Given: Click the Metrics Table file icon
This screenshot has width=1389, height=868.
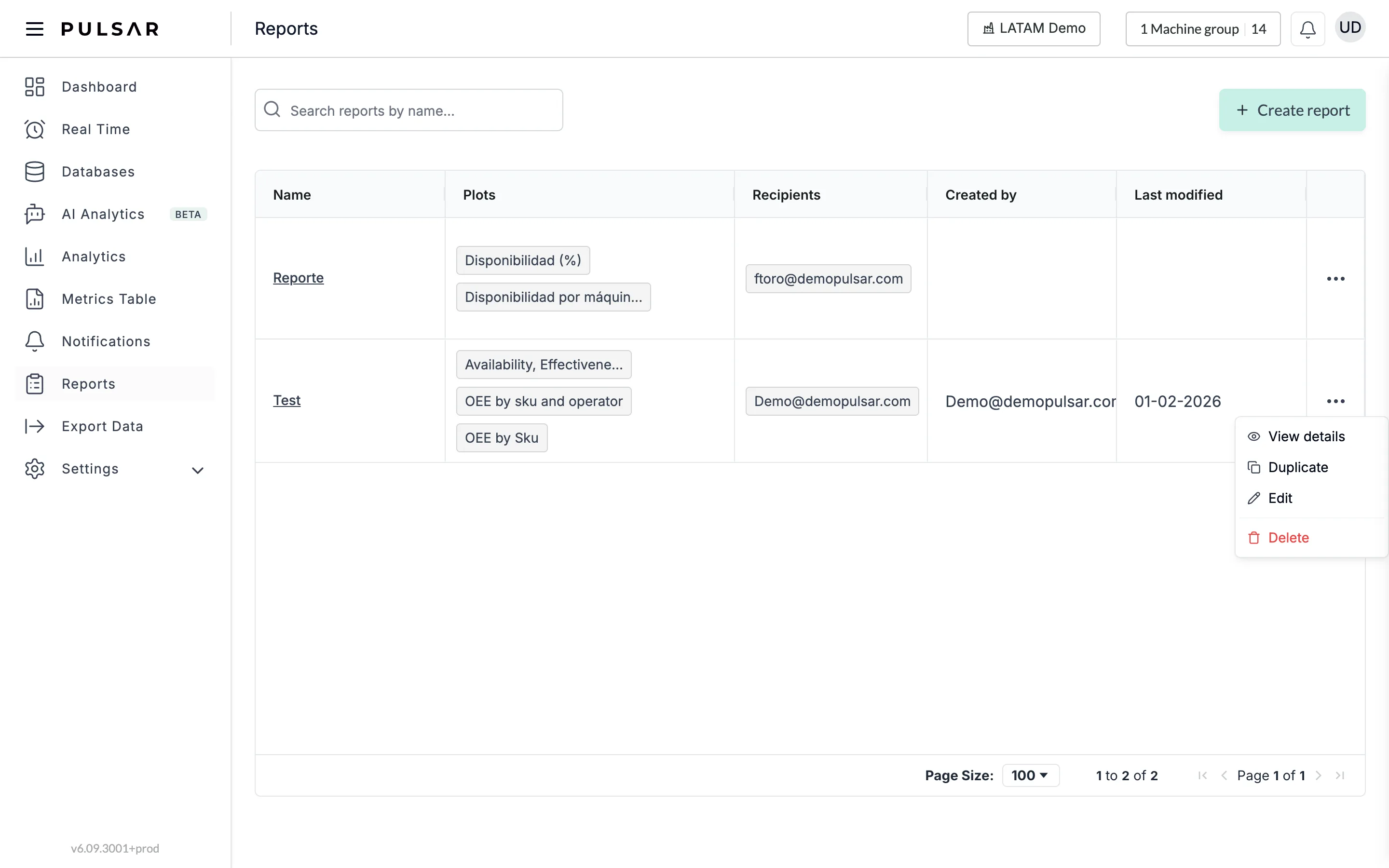Looking at the screenshot, I should tap(34, 299).
